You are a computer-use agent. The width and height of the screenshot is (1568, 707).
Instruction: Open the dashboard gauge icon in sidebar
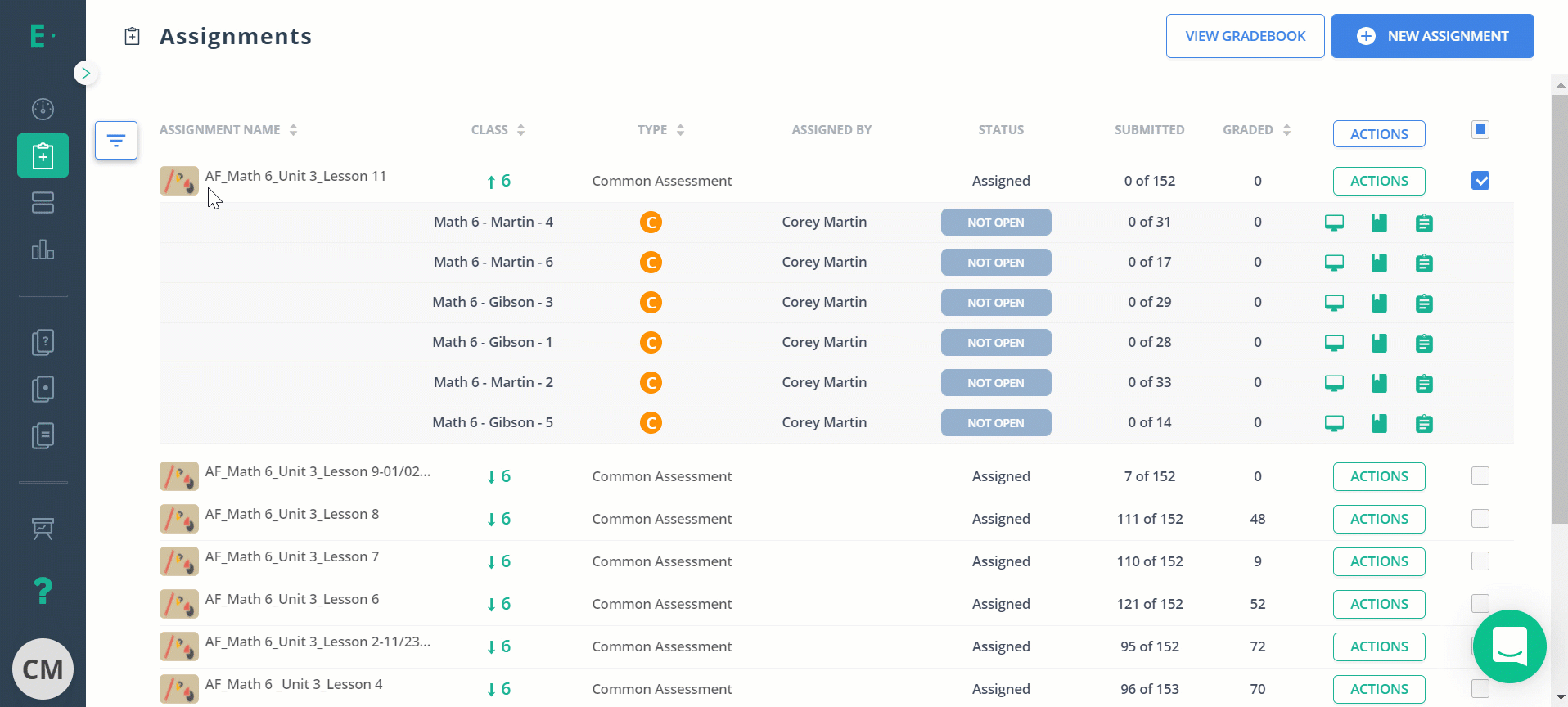pos(43,109)
